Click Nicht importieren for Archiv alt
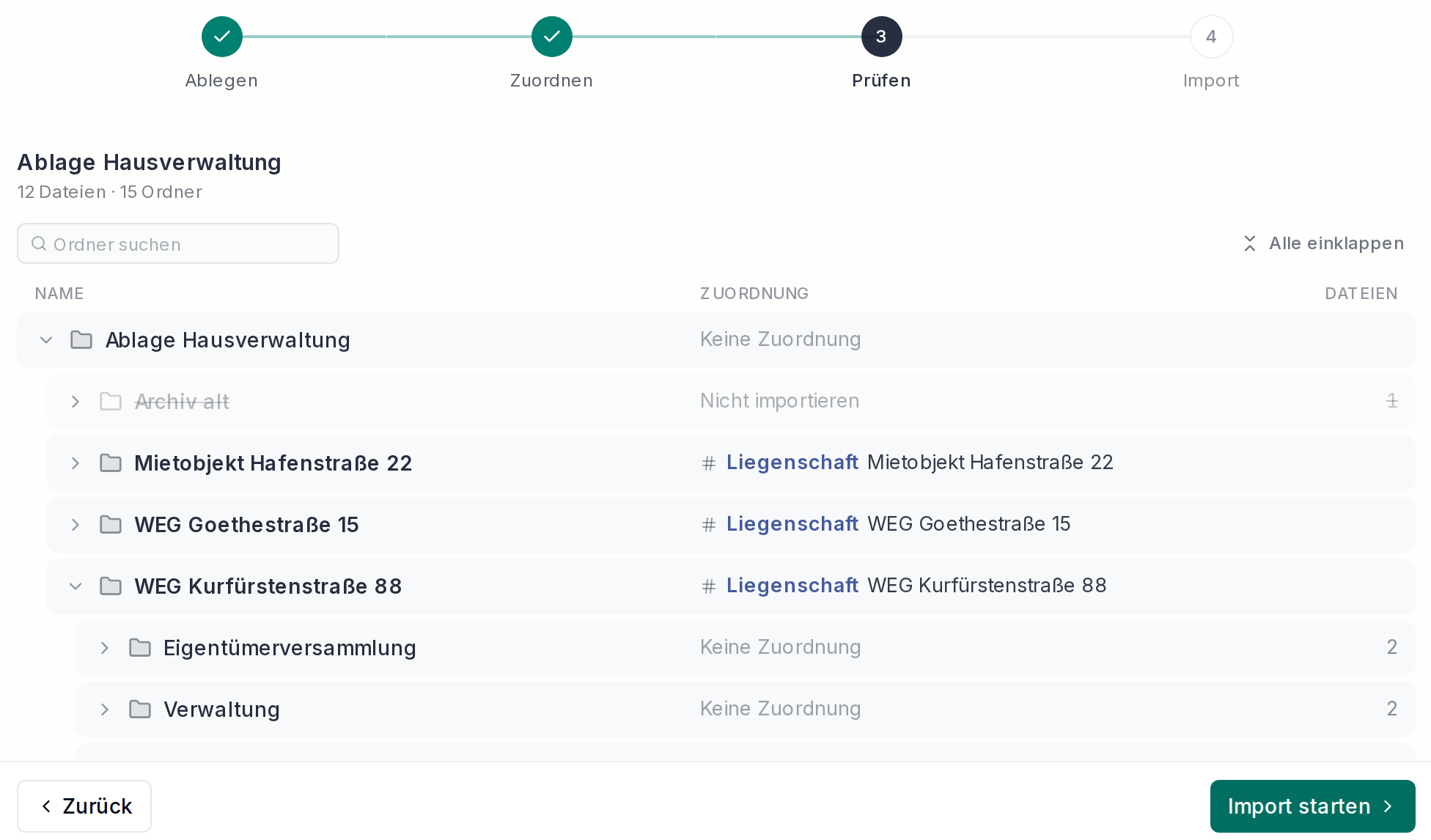This screenshot has width=1431, height=840. (779, 401)
